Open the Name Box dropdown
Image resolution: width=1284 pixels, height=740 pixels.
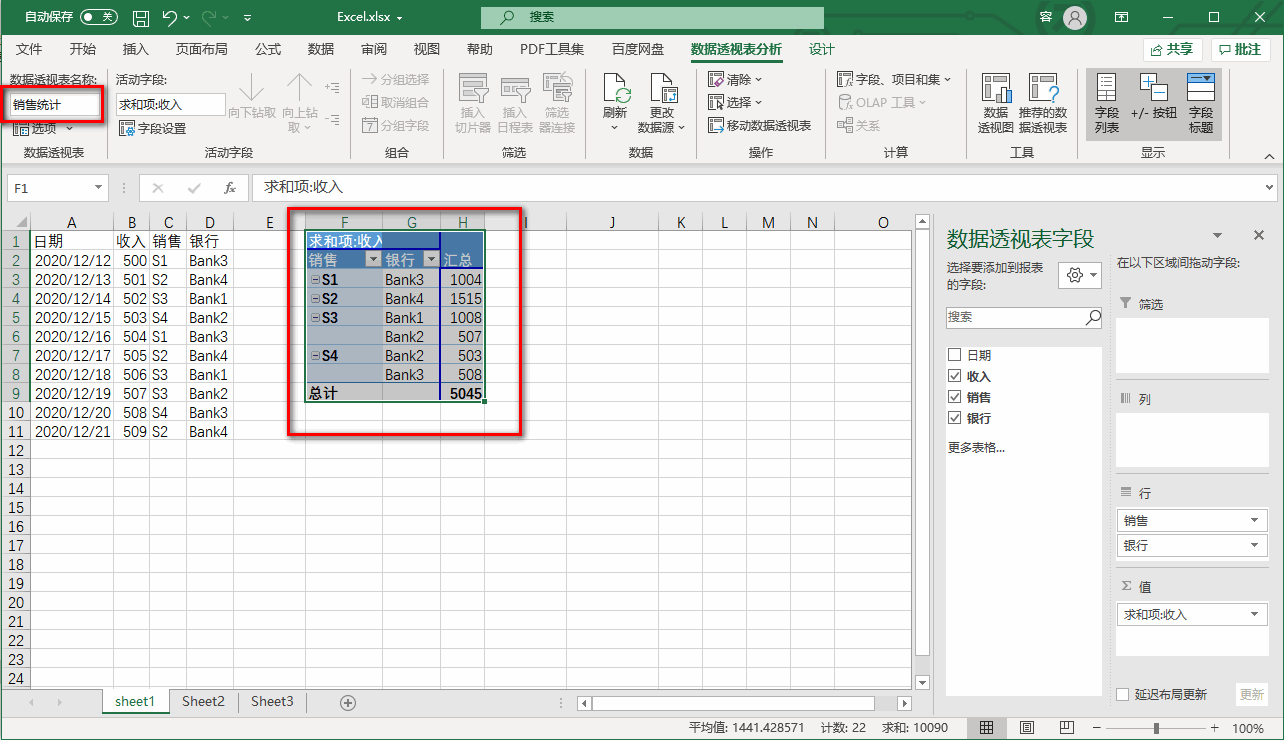99,187
